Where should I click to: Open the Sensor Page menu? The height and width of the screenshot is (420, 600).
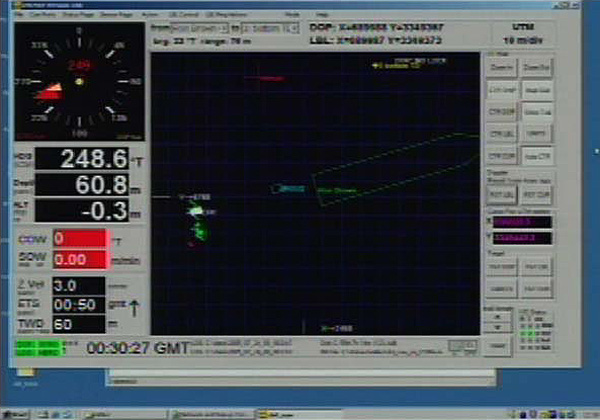pos(116,15)
